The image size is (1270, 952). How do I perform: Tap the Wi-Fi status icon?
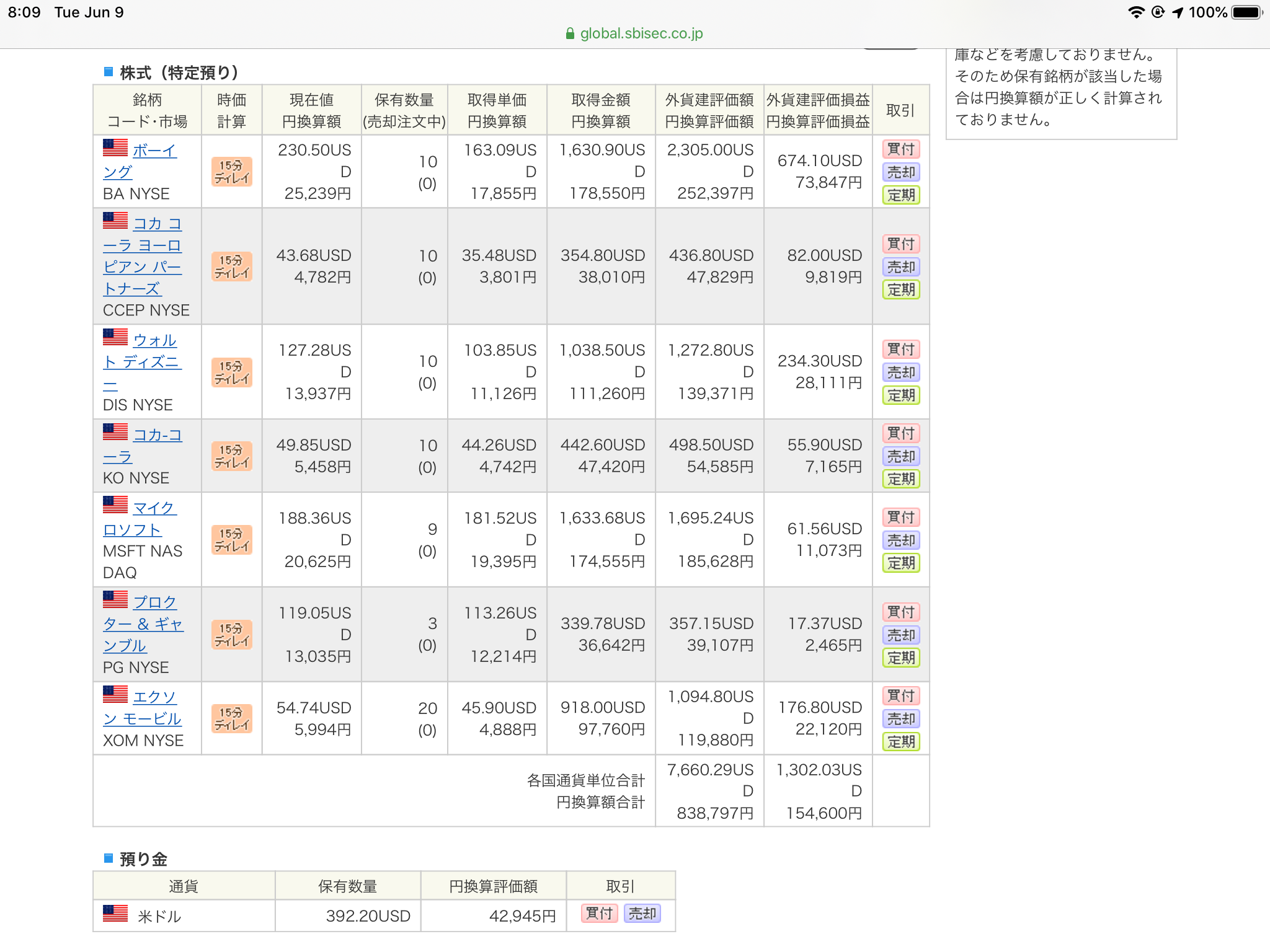[1136, 12]
